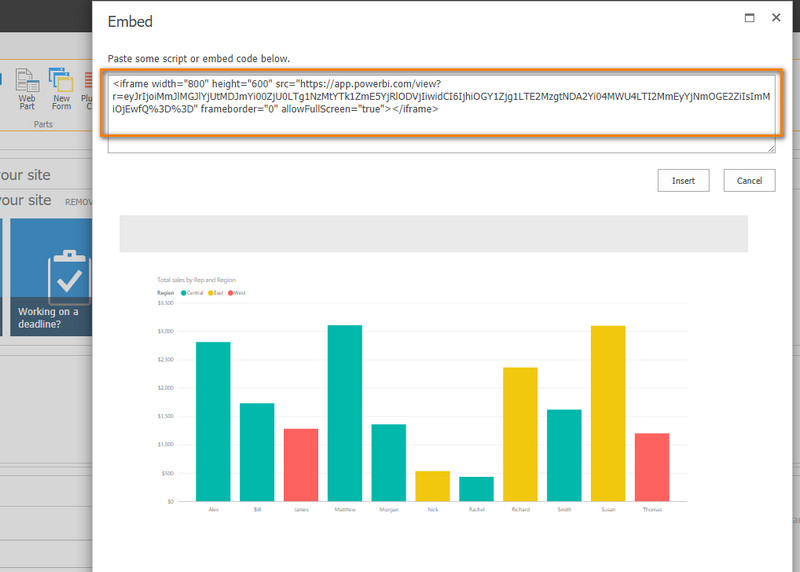Click Susan's tall yellow bar
This screenshot has height=572, width=800.
click(x=608, y=413)
